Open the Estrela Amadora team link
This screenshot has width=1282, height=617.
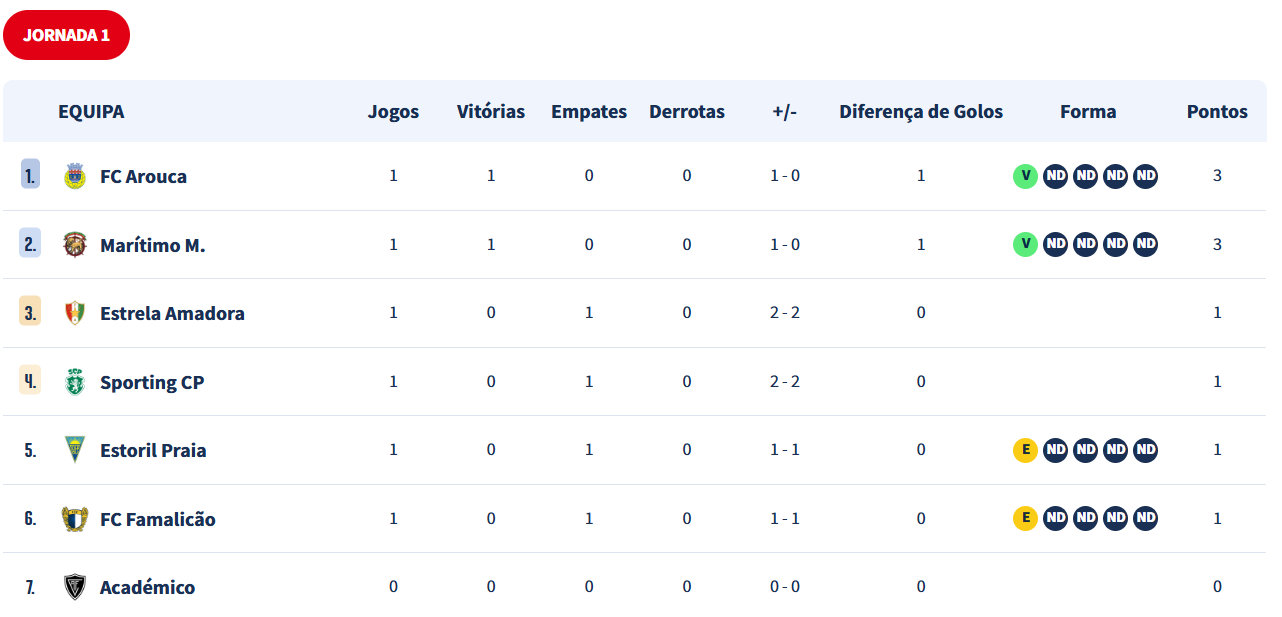[172, 313]
